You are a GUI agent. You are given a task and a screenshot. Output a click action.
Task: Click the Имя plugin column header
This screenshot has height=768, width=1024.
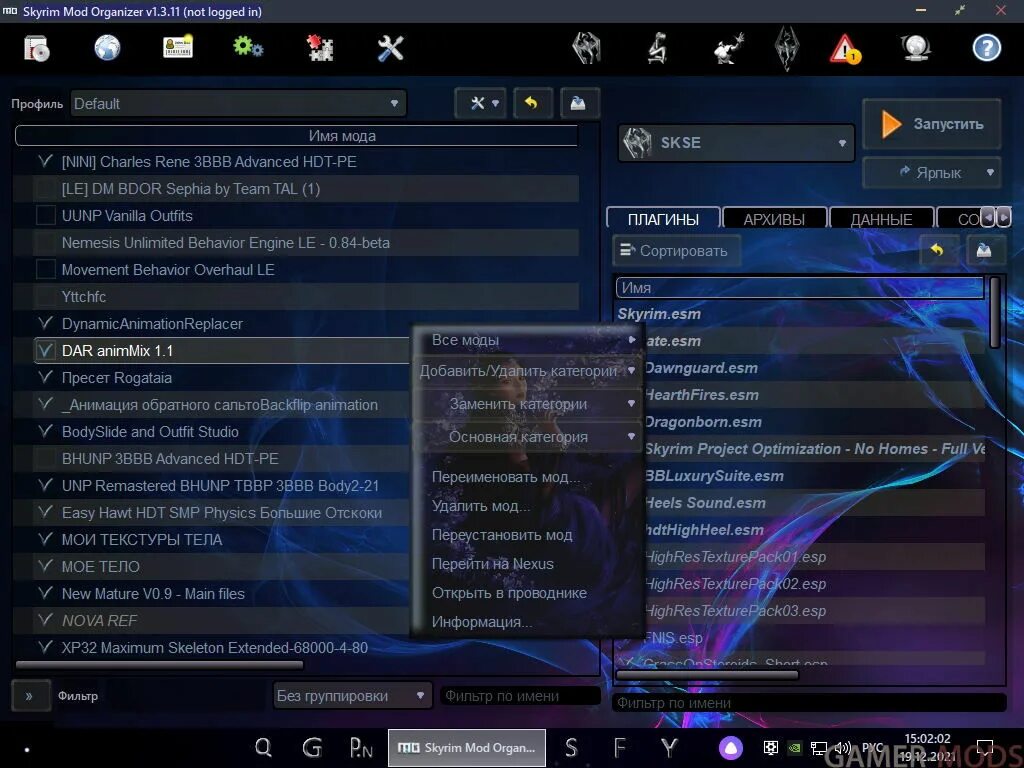(x=800, y=287)
